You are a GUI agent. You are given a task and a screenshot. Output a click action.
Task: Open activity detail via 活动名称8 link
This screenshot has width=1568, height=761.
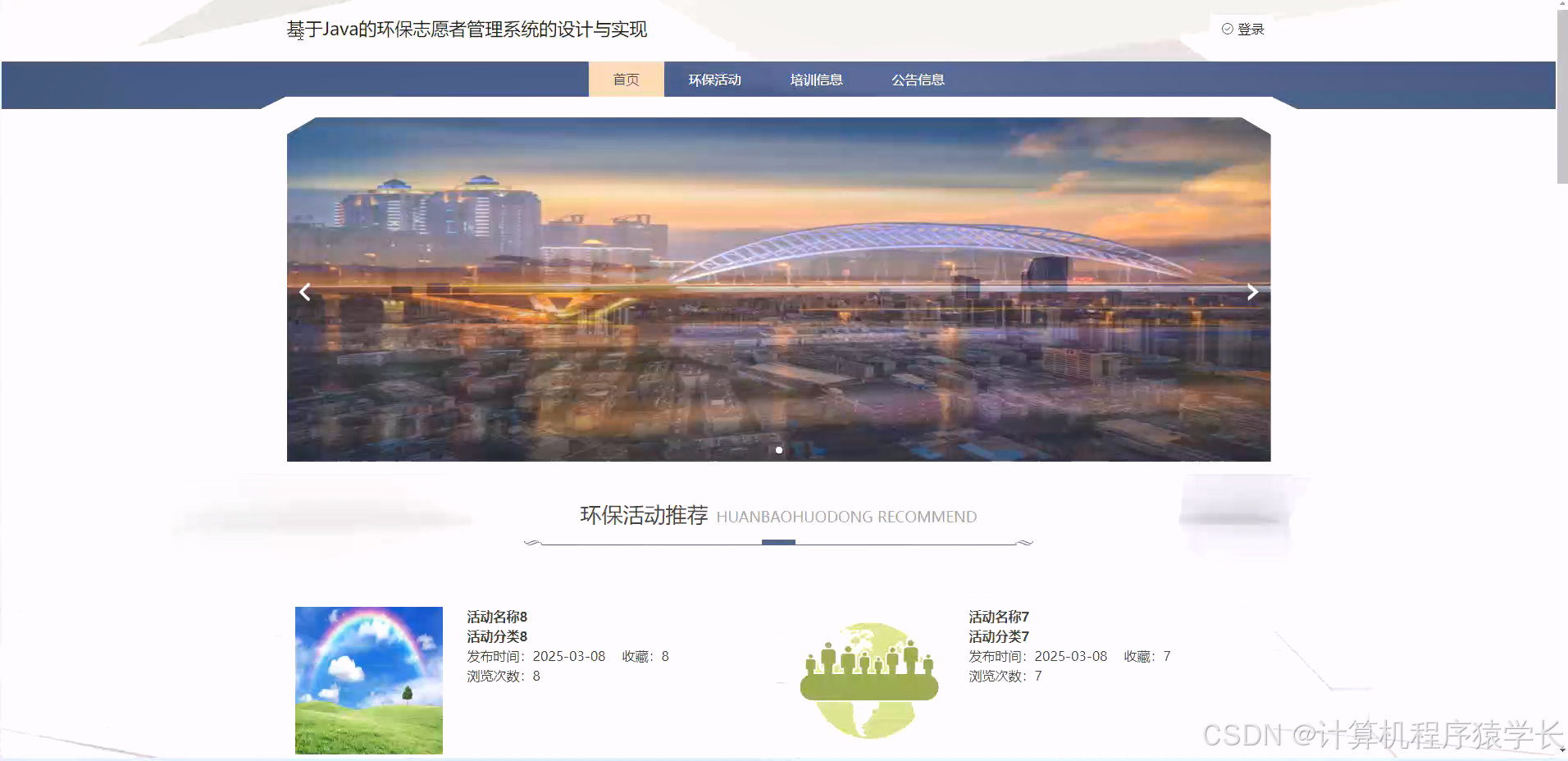[495, 617]
